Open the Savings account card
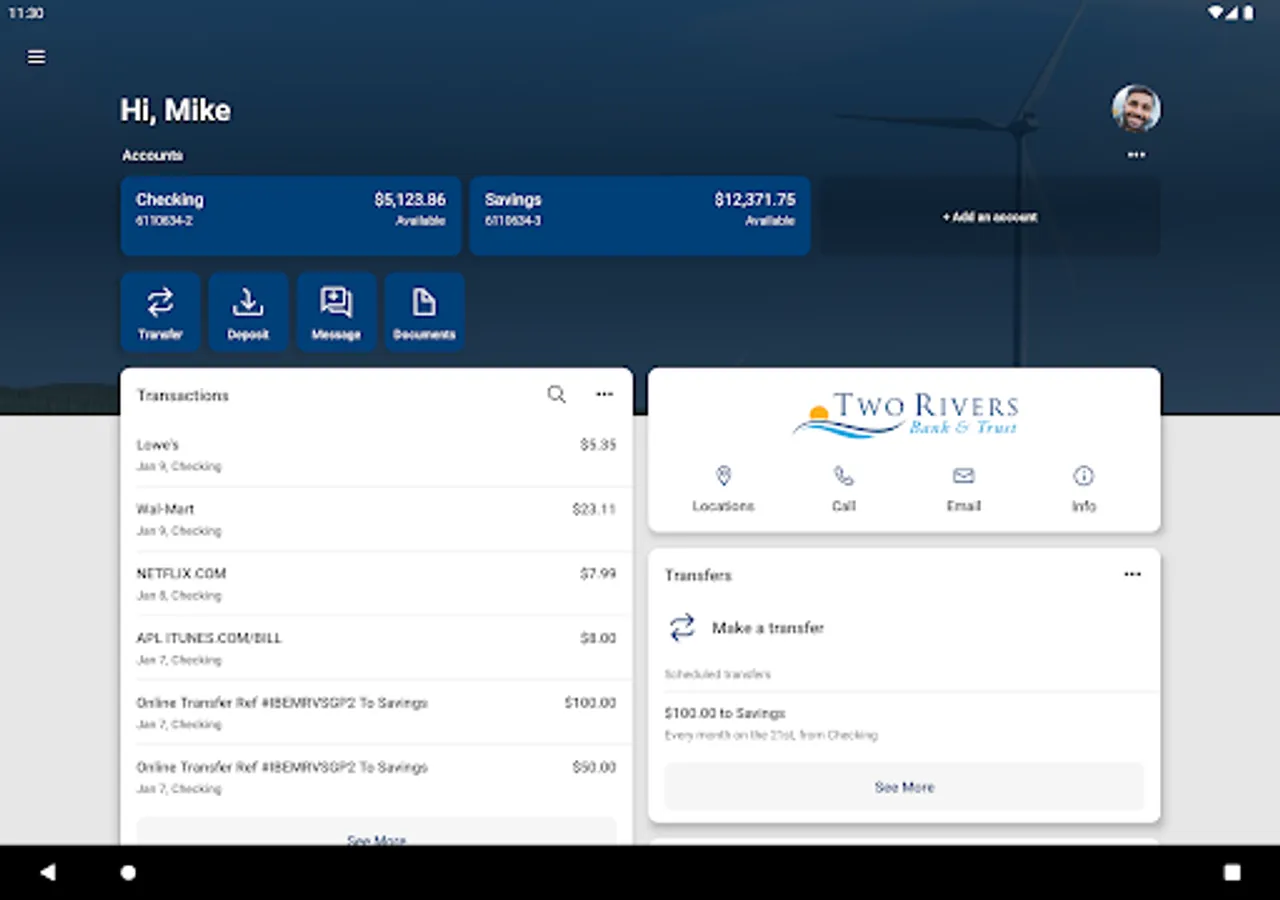 pyautogui.click(x=640, y=216)
